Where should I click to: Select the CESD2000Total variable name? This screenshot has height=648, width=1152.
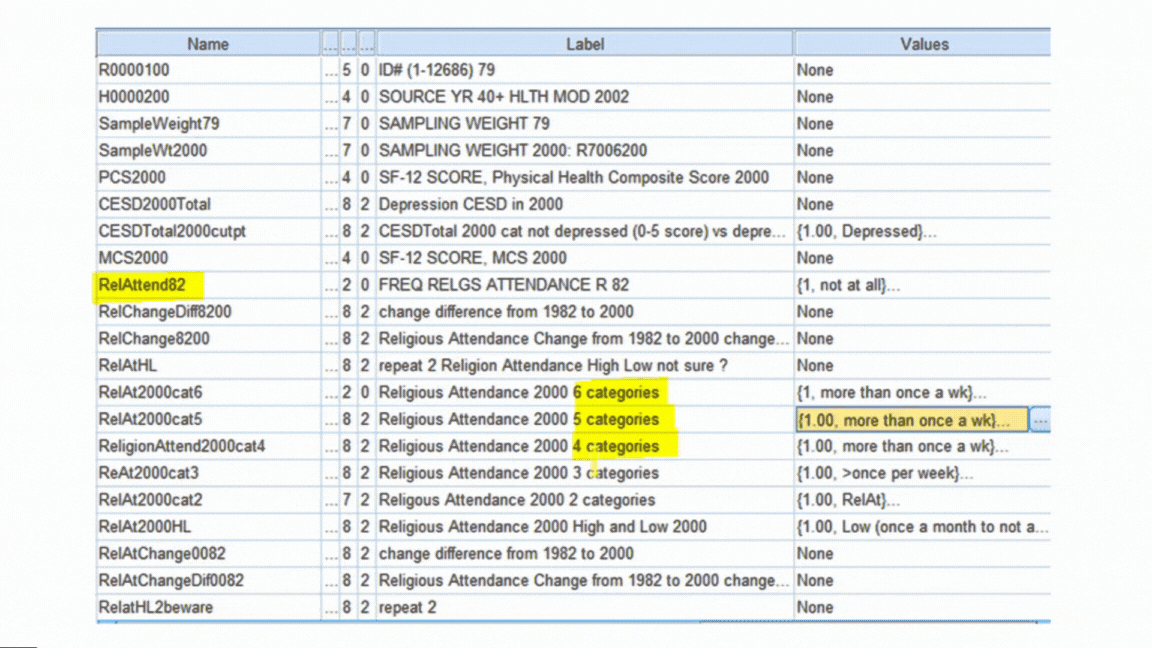pyautogui.click(x=155, y=204)
